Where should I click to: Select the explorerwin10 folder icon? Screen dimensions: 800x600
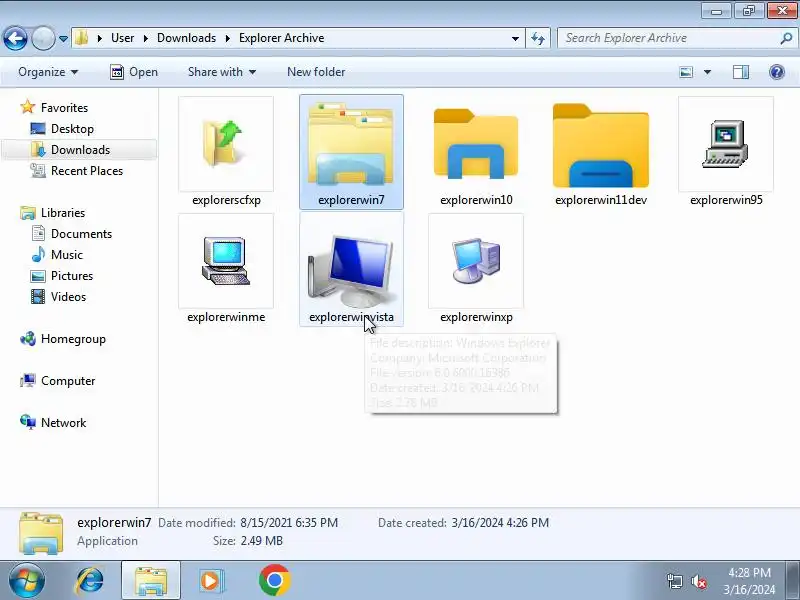tap(476, 144)
